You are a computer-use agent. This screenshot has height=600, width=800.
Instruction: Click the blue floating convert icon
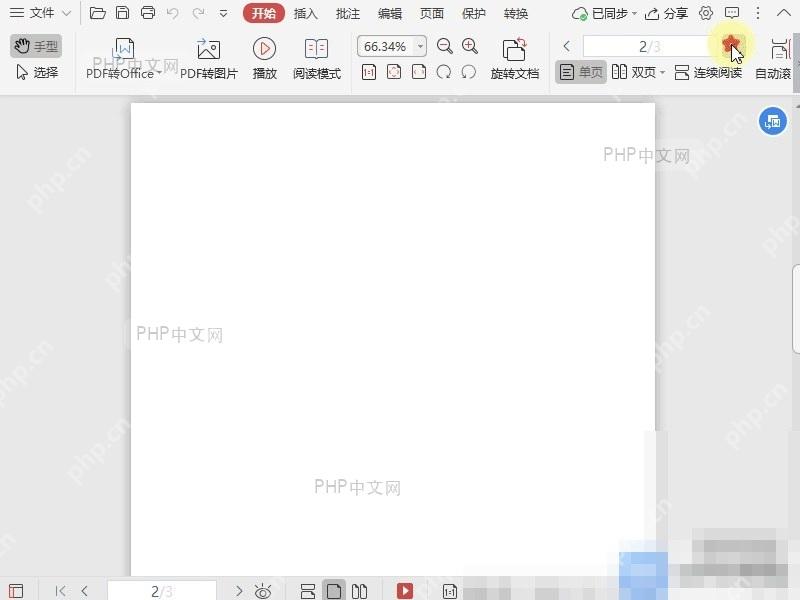tap(772, 121)
